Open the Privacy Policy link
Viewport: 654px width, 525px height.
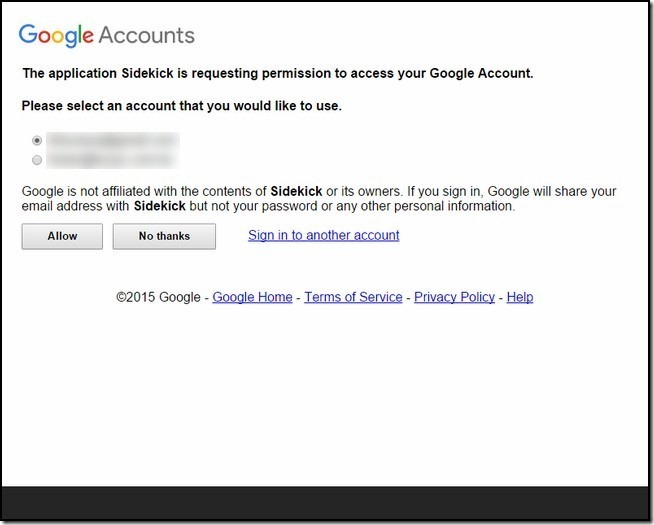[x=454, y=297]
